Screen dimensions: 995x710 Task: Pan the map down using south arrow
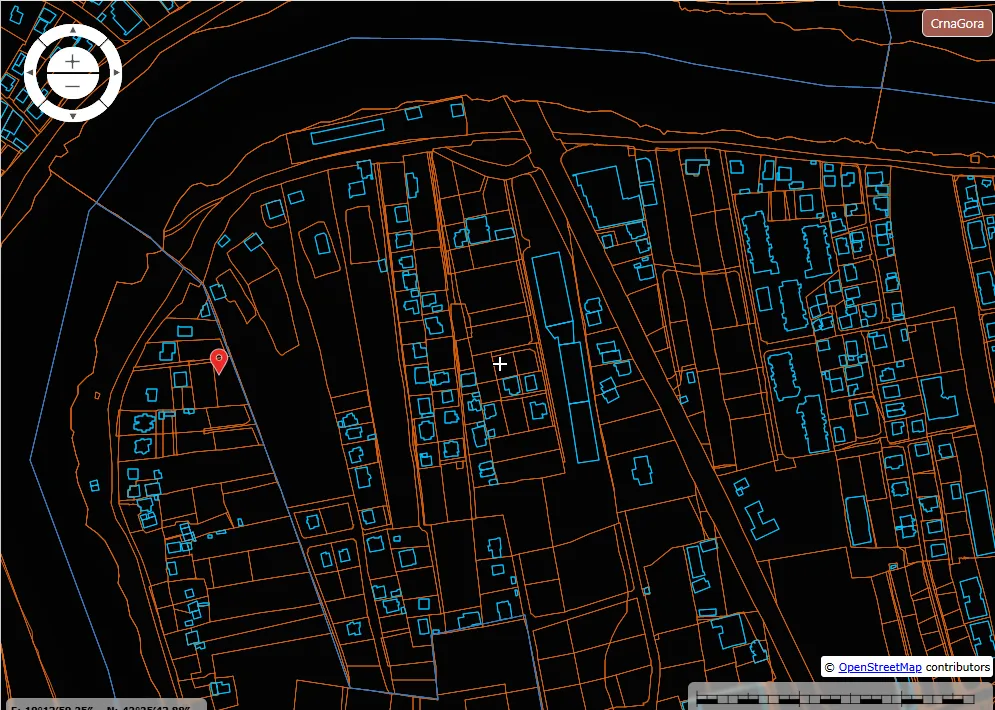click(x=73, y=115)
